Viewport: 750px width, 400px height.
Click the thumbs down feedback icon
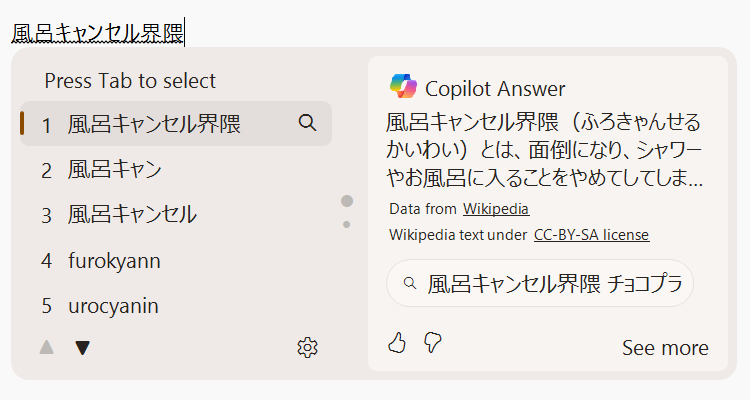tap(432, 344)
